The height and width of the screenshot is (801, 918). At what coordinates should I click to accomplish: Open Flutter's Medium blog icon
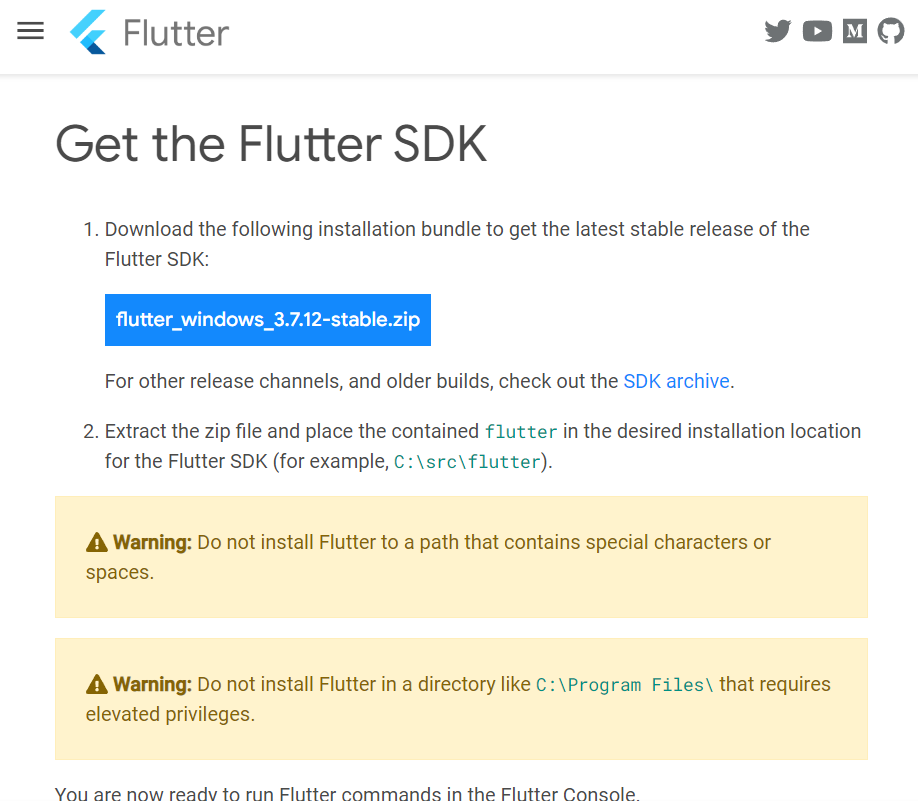(854, 31)
